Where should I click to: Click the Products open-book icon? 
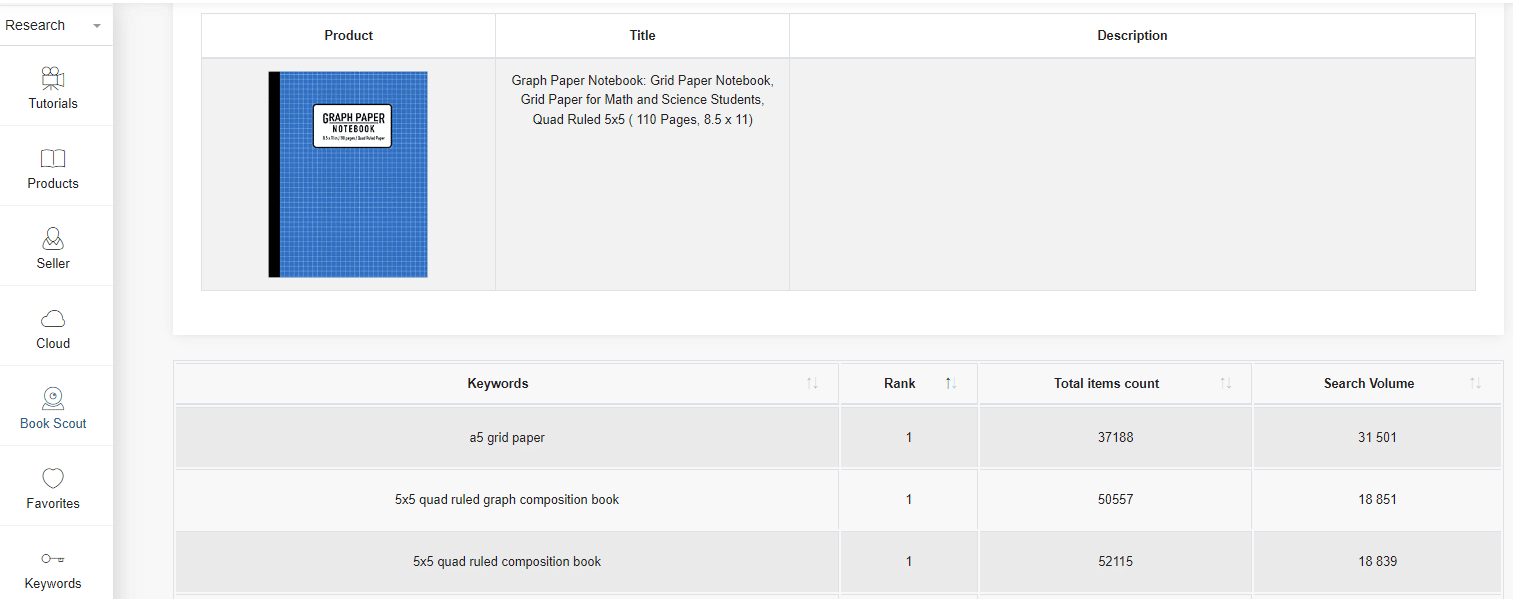[x=53, y=158]
